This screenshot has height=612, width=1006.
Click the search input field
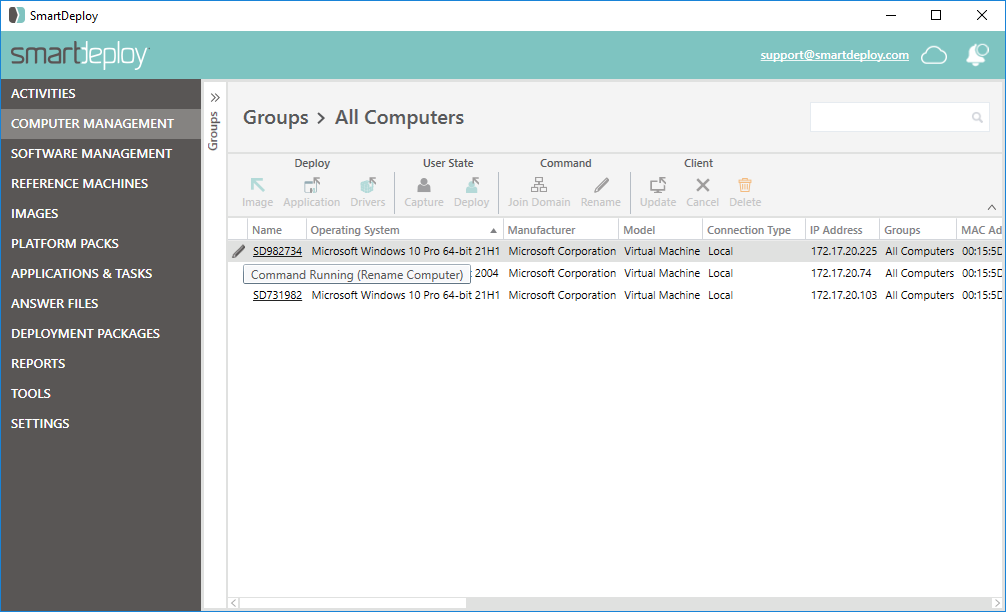(x=890, y=117)
